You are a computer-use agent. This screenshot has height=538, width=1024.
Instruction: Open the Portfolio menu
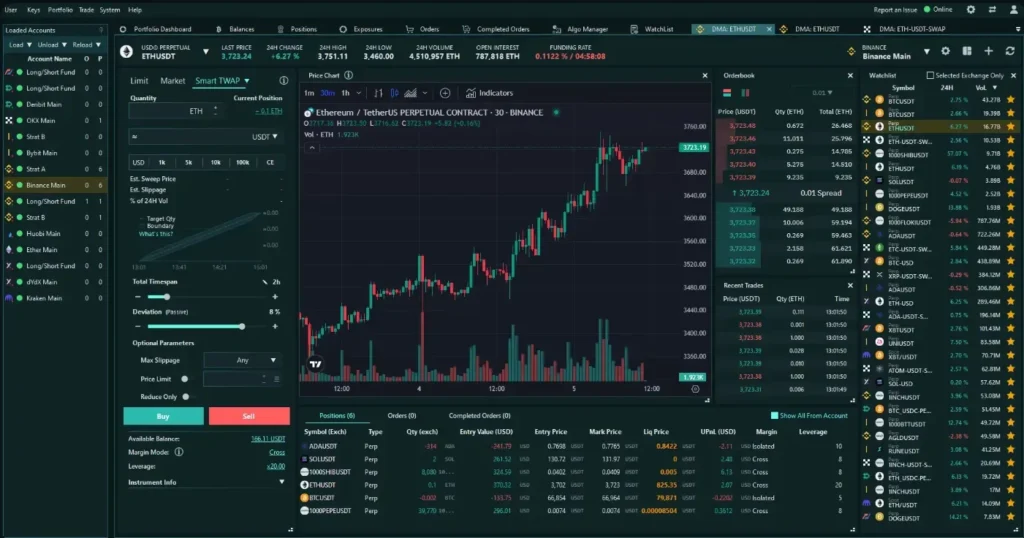click(60, 9)
